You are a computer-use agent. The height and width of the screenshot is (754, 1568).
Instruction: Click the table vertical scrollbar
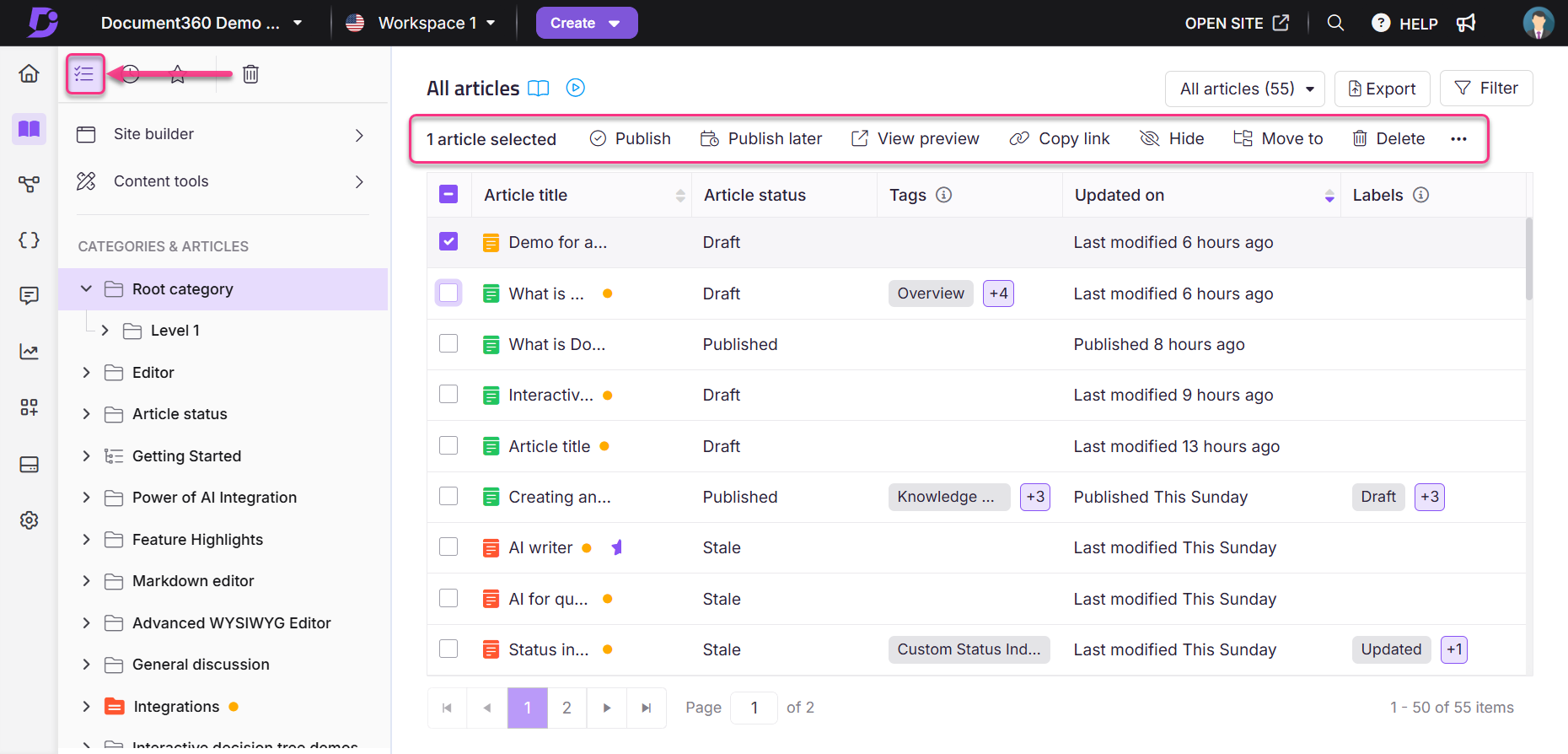1529,258
